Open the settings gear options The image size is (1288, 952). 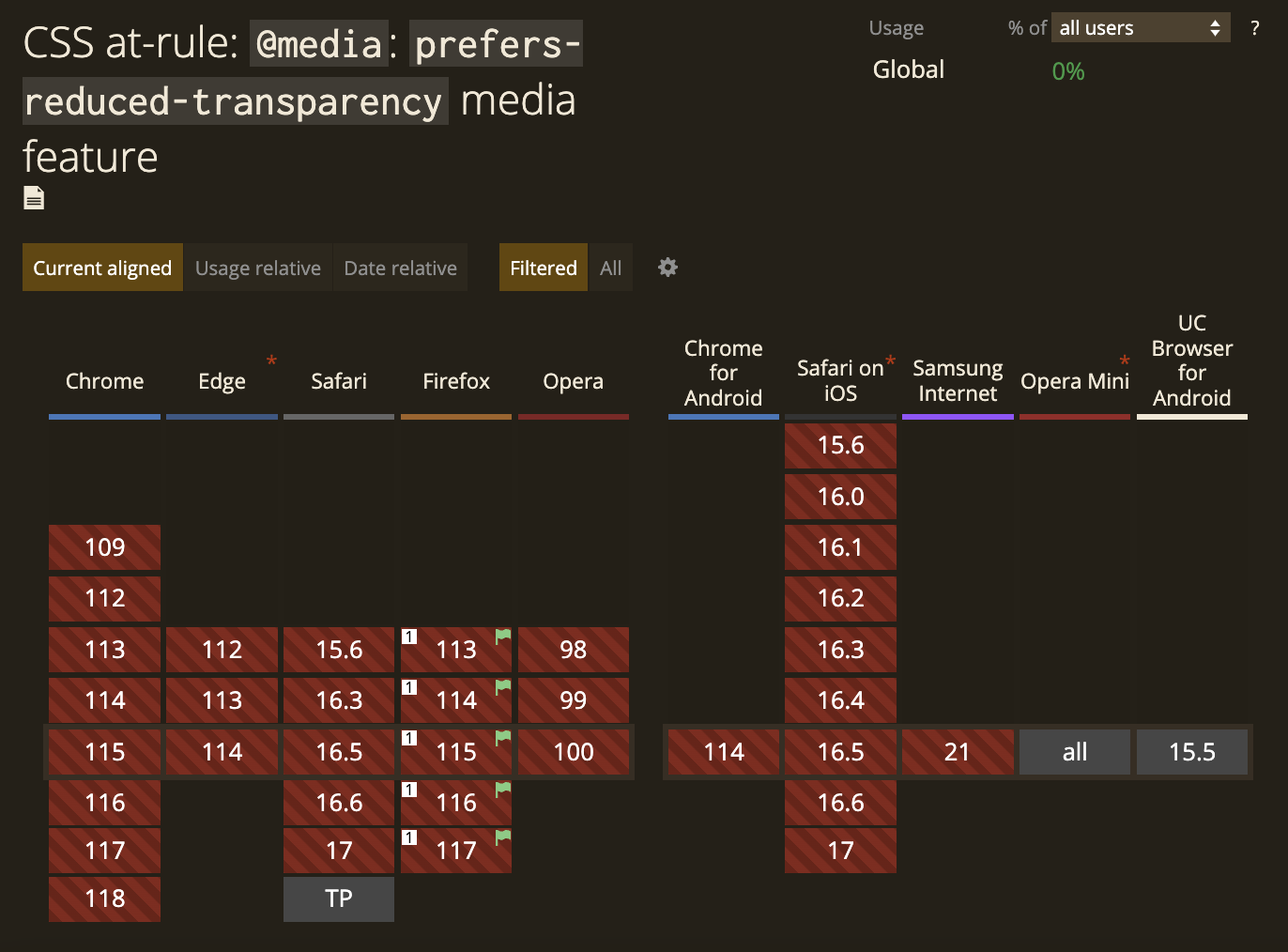point(667,268)
